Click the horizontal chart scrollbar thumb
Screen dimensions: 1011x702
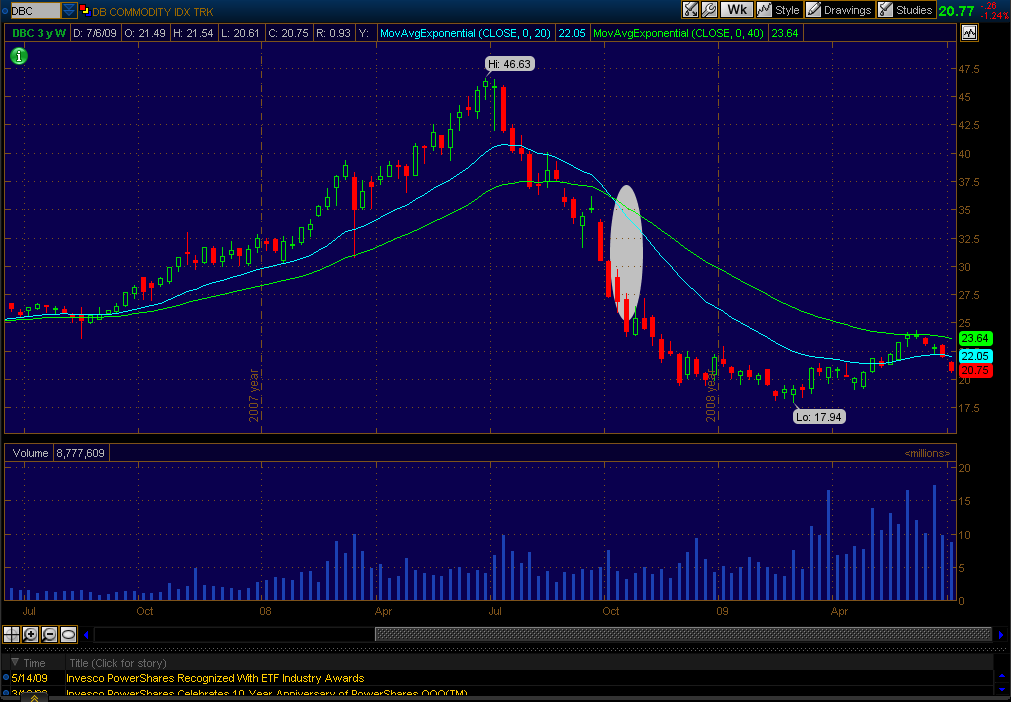click(x=683, y=634)
